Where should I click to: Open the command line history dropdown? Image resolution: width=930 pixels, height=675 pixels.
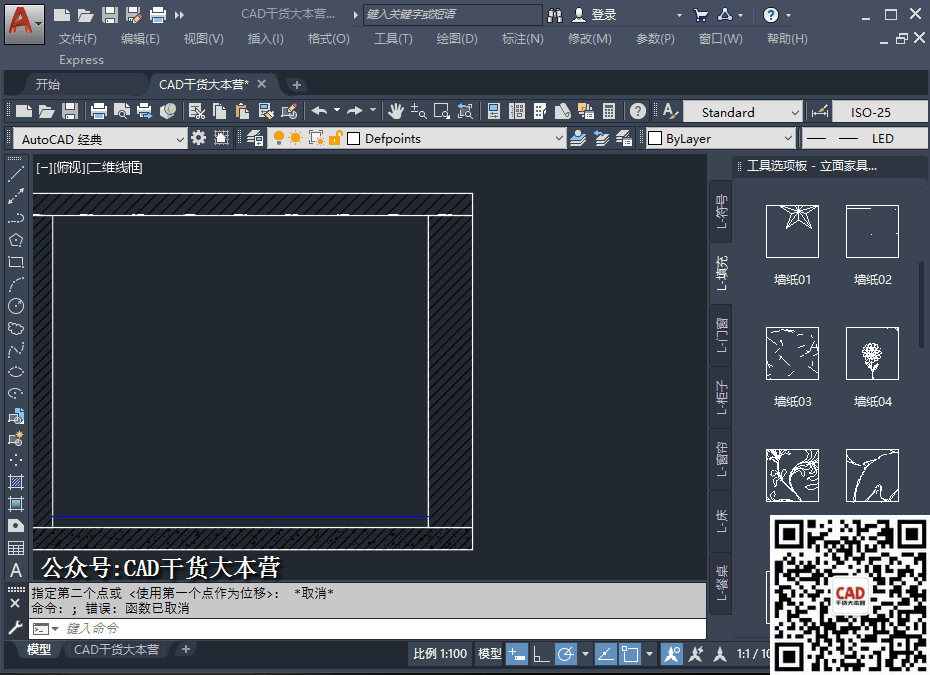(x=55, y=629)
